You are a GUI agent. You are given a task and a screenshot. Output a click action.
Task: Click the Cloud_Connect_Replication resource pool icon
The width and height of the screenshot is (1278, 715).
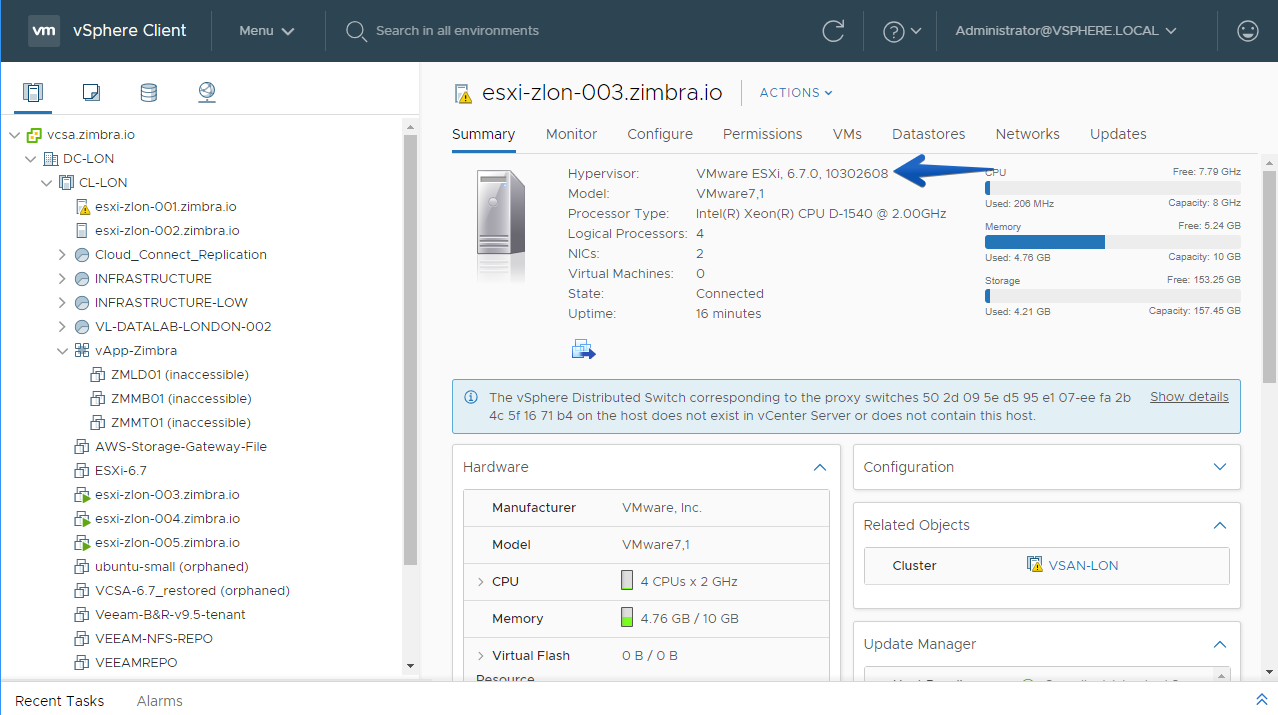point(82,255)
